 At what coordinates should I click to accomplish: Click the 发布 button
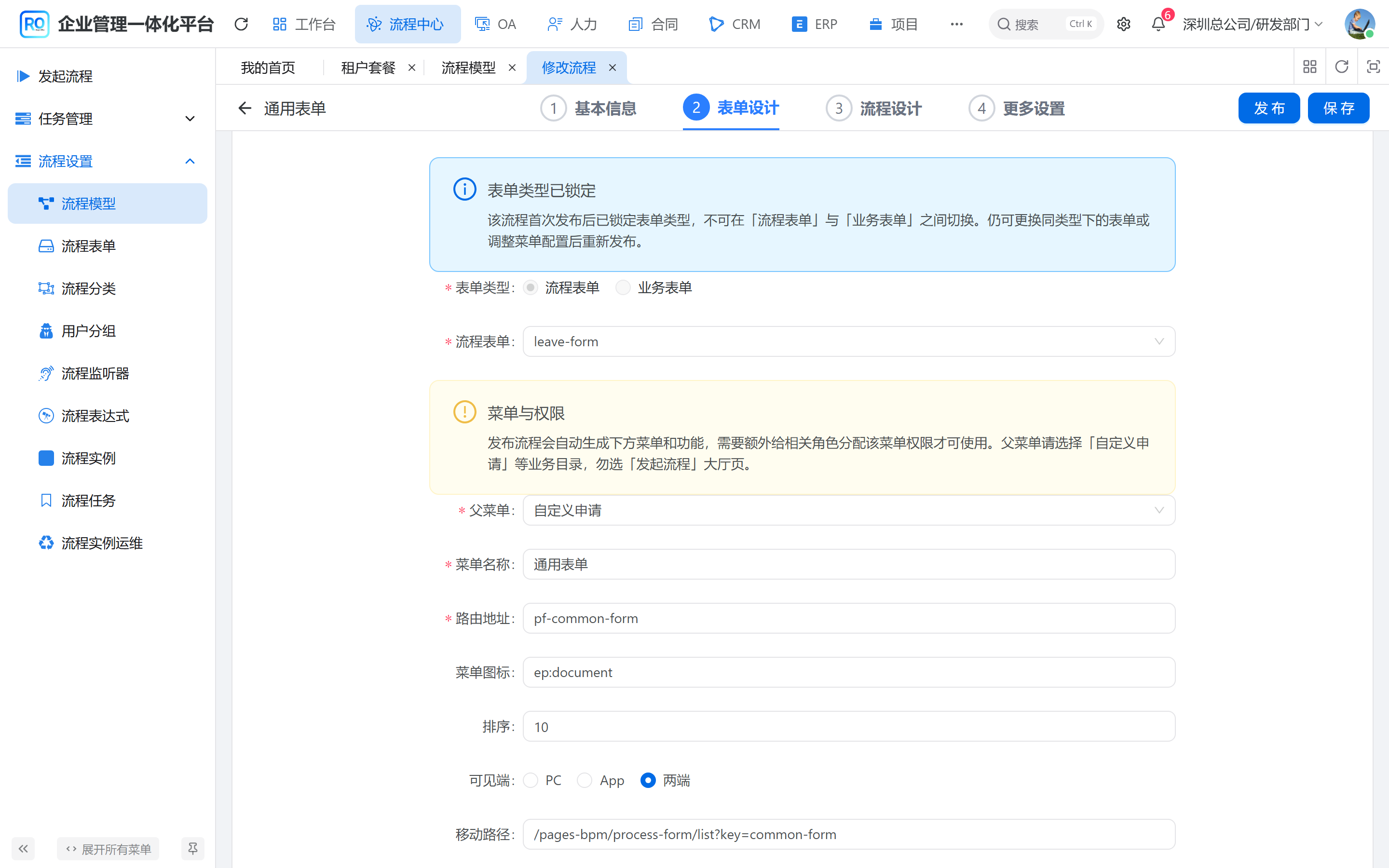coord(1268,108)
